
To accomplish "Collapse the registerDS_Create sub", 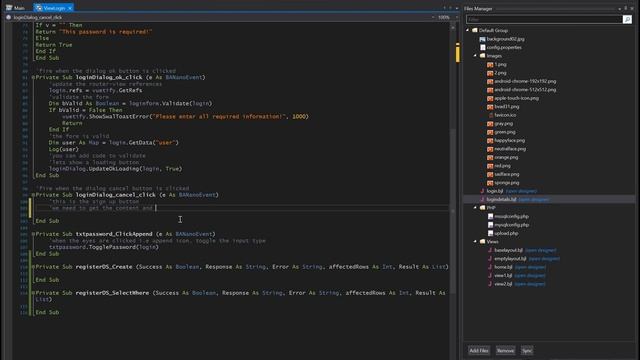I will [33, 267].
